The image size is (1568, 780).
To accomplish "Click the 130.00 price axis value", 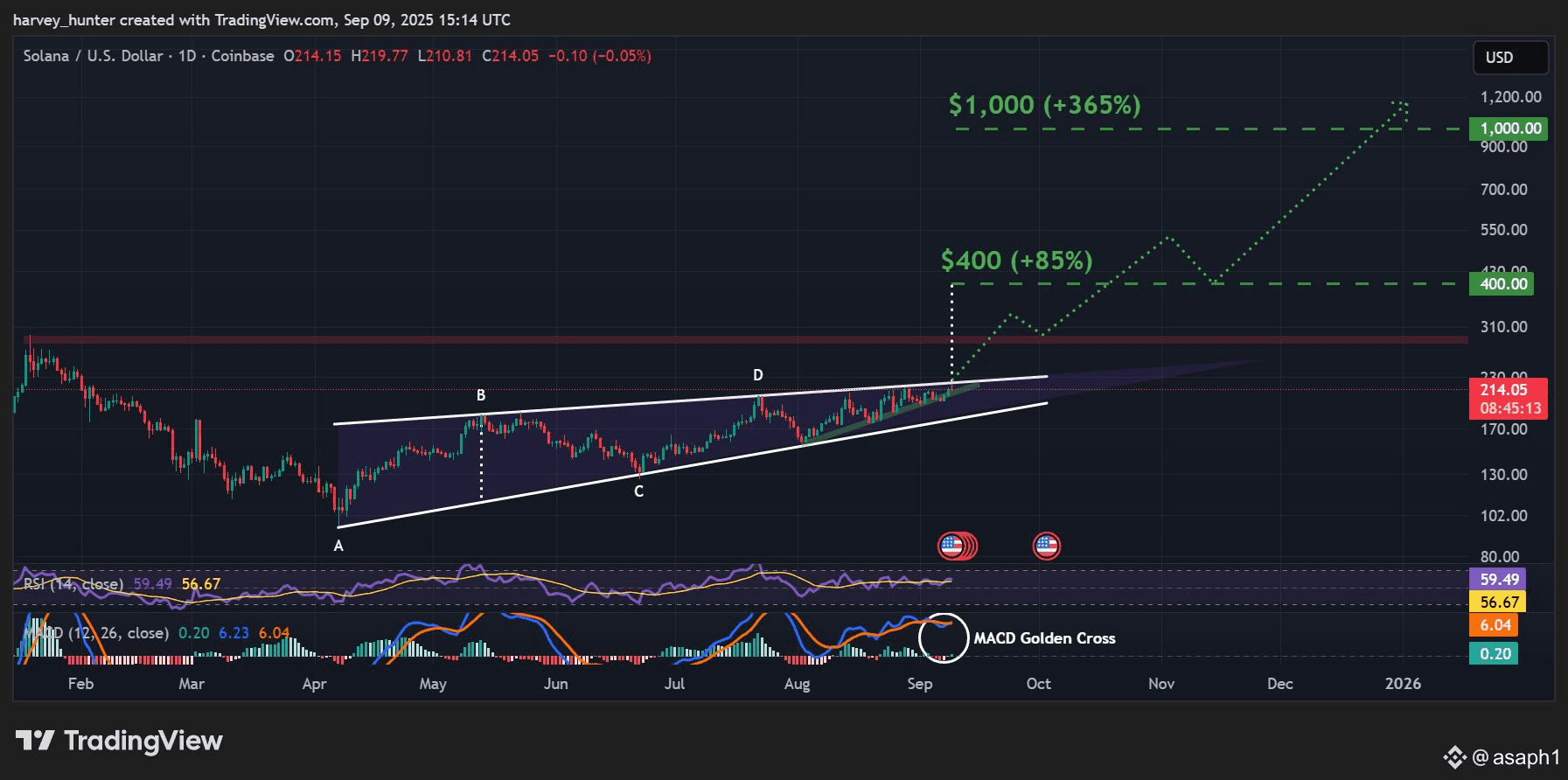I will (x=1504, y=475).
